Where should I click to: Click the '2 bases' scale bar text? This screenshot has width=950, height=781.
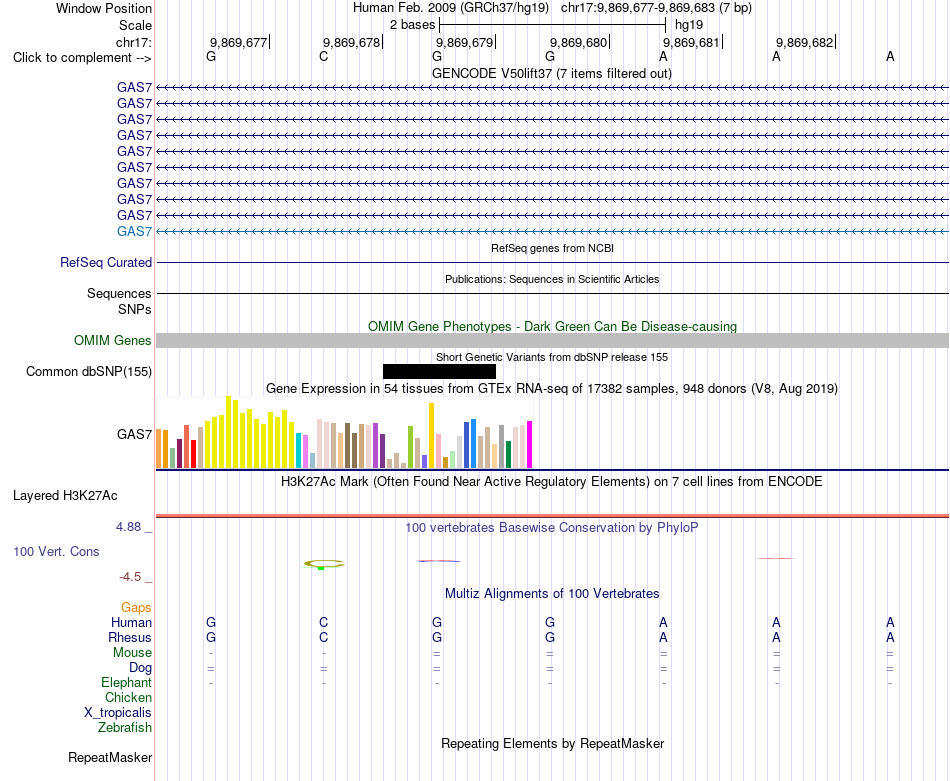click(412, 25)
